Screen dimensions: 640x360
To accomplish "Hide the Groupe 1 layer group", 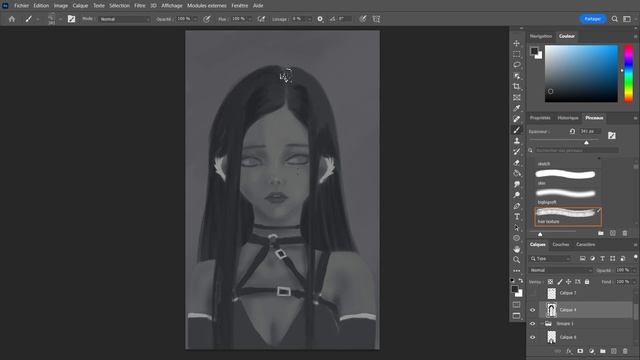I will coord(533,324).
